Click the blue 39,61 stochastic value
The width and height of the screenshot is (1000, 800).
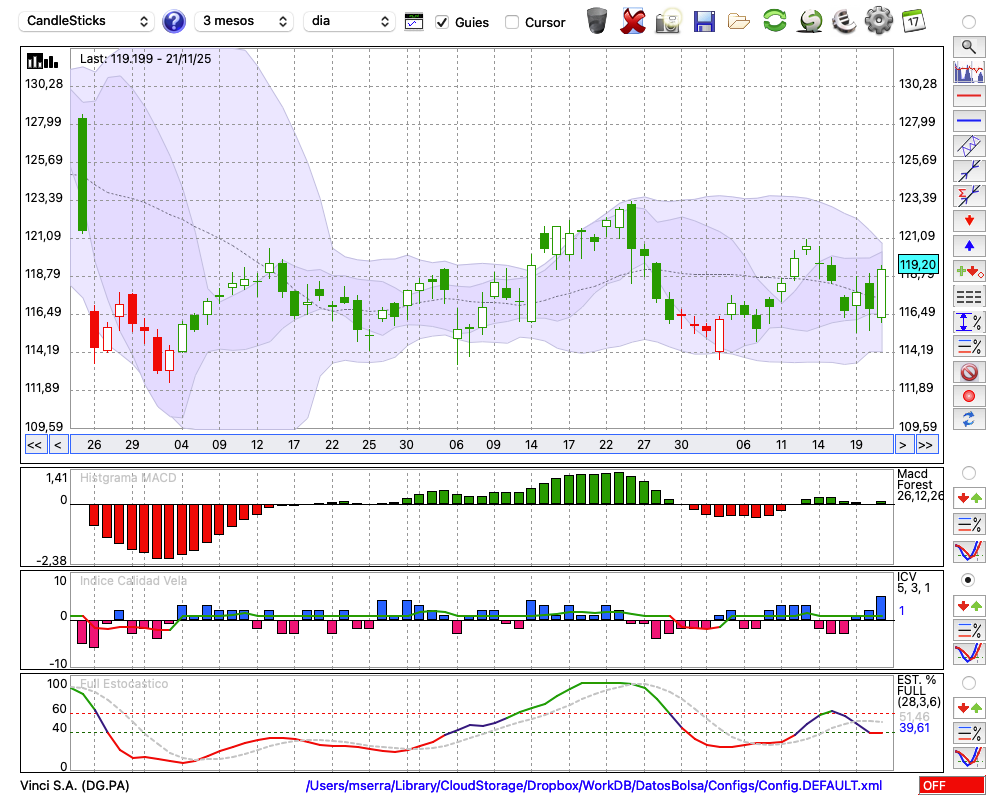(914, 728)
